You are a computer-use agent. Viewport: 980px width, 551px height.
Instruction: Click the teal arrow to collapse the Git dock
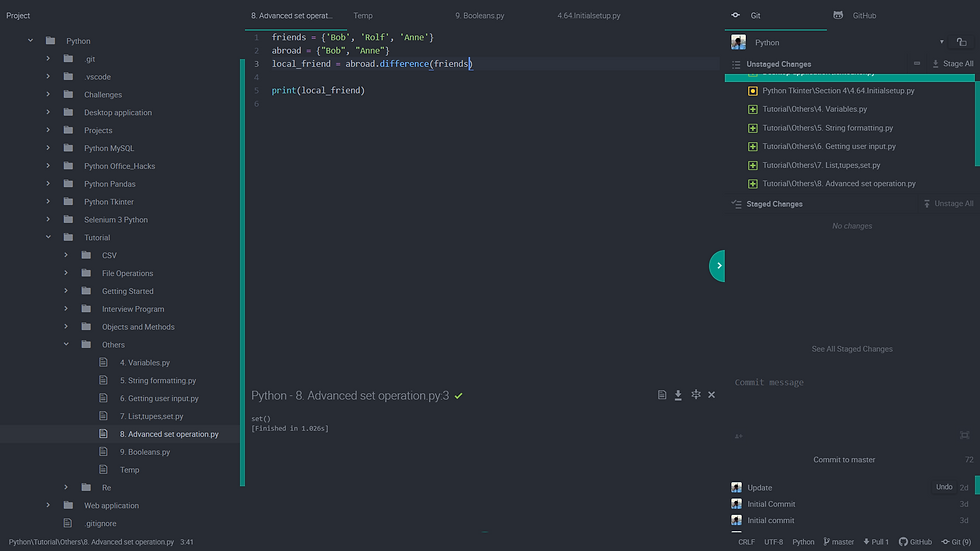tap(718, 266)
